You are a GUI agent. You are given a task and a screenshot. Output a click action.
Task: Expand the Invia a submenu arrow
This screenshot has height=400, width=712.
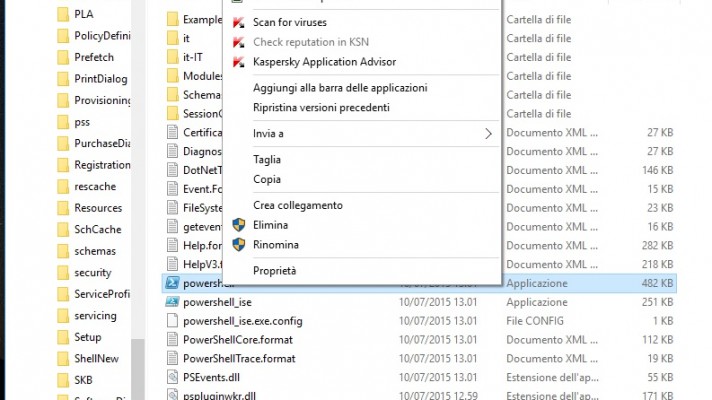(x=488, y=133)
